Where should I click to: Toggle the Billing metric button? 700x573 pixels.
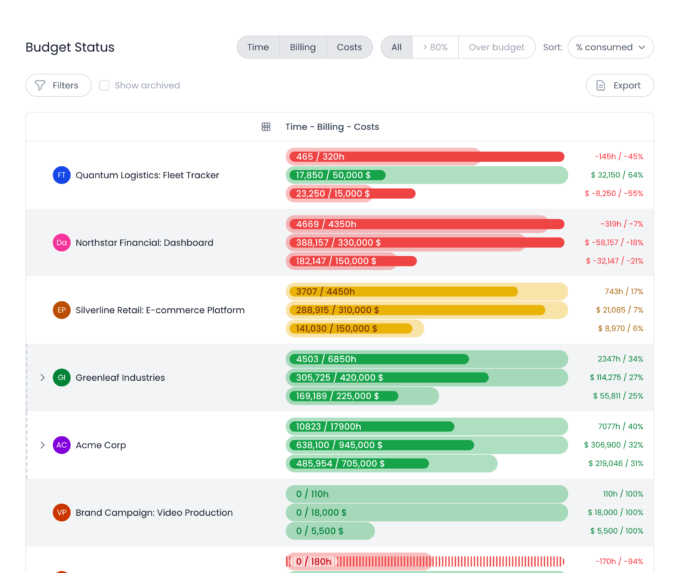303,47
